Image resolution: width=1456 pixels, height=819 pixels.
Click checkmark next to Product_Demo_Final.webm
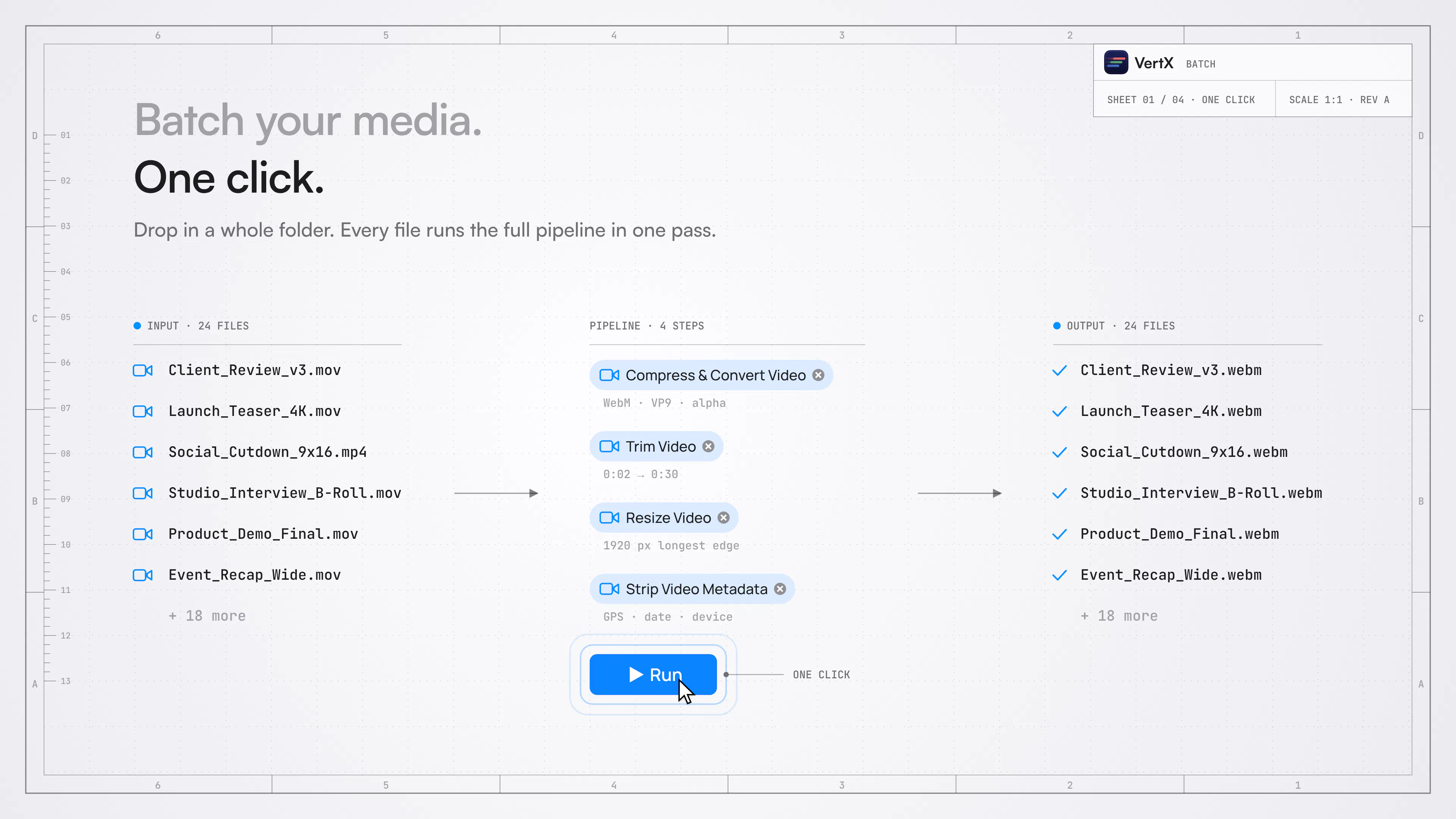(1060, 534)
